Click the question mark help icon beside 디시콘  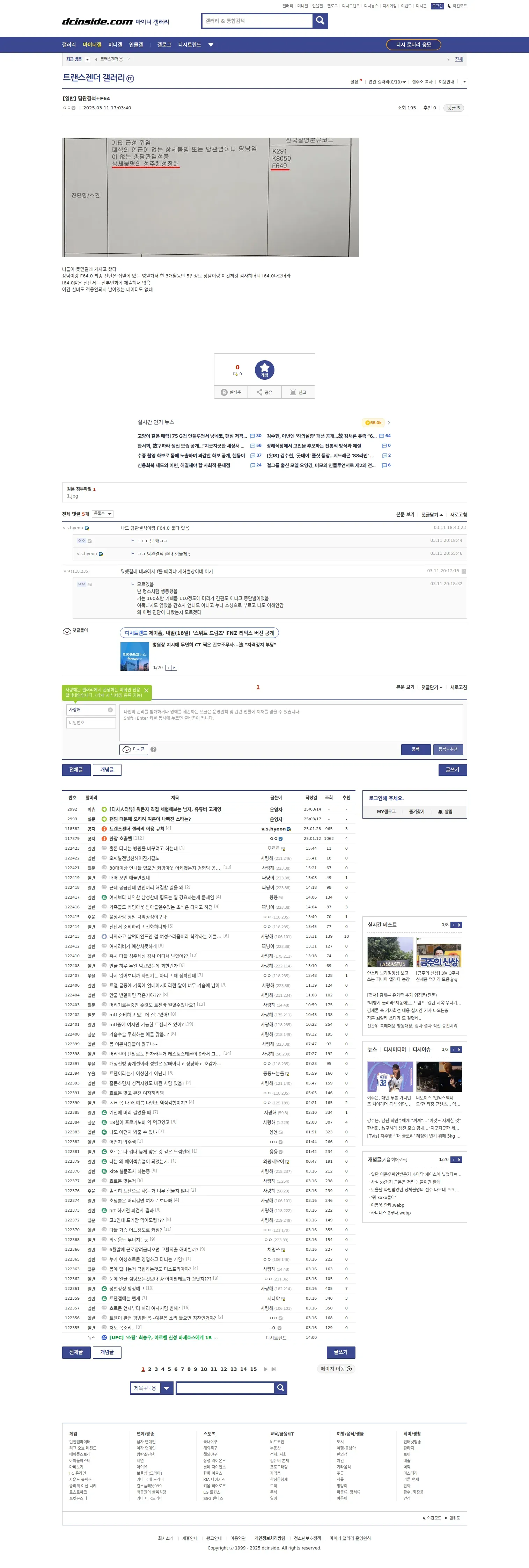pyautogui.click(x=153, y=749)
